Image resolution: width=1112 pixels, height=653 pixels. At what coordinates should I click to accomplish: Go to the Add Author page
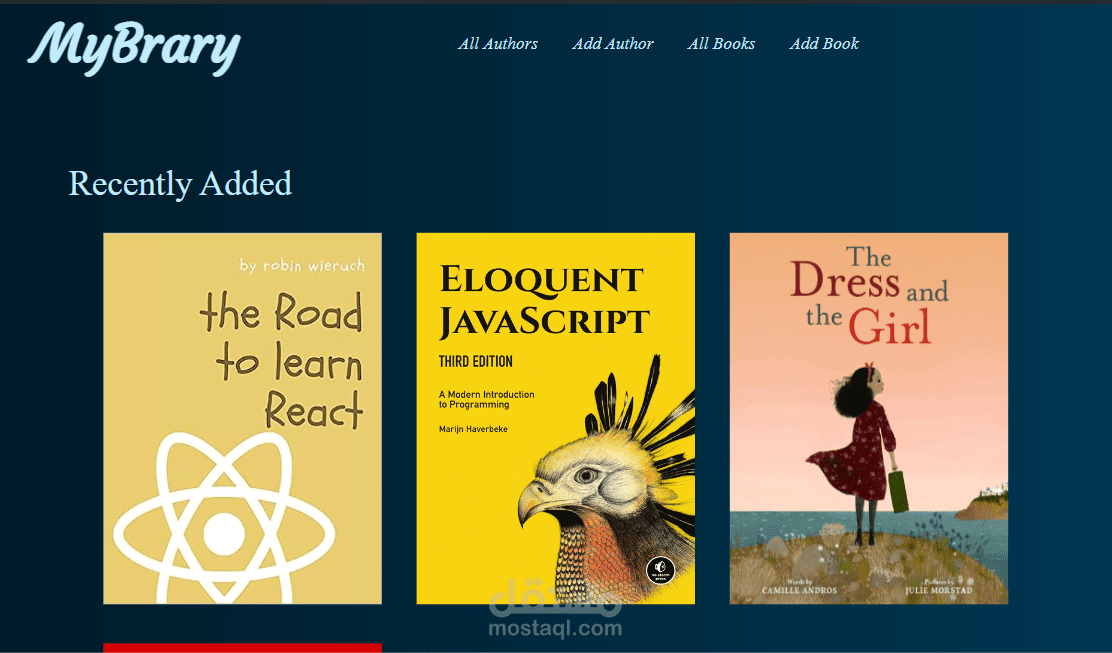click(613, 44)
